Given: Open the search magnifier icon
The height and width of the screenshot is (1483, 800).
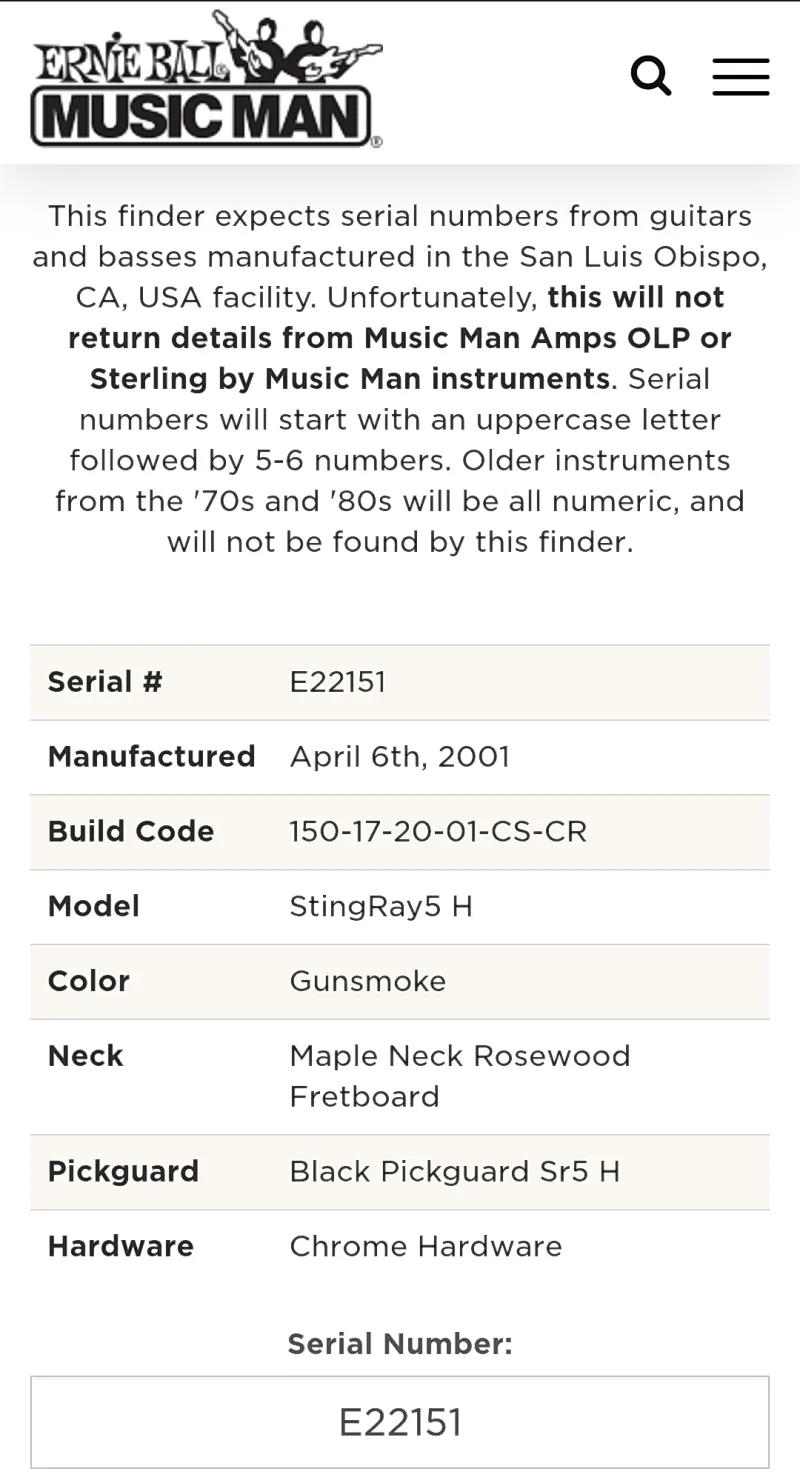Looking at the screenshot, I should (x=651, y=76).
